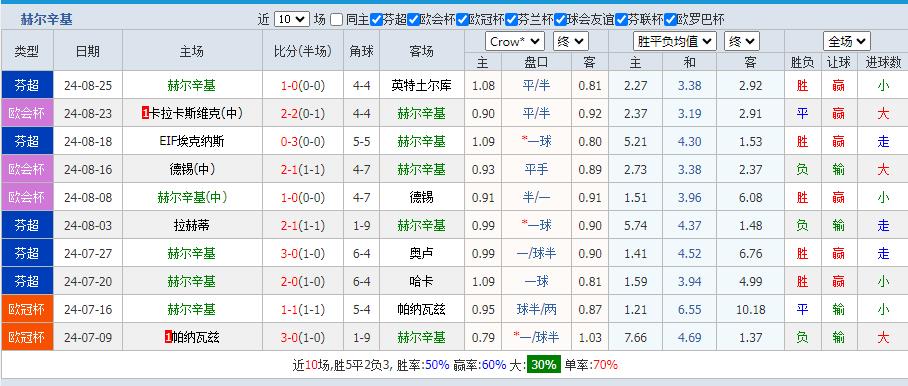Toggle the 同主 checkbox
Screen dimensions: 908x386
(336, 20)
